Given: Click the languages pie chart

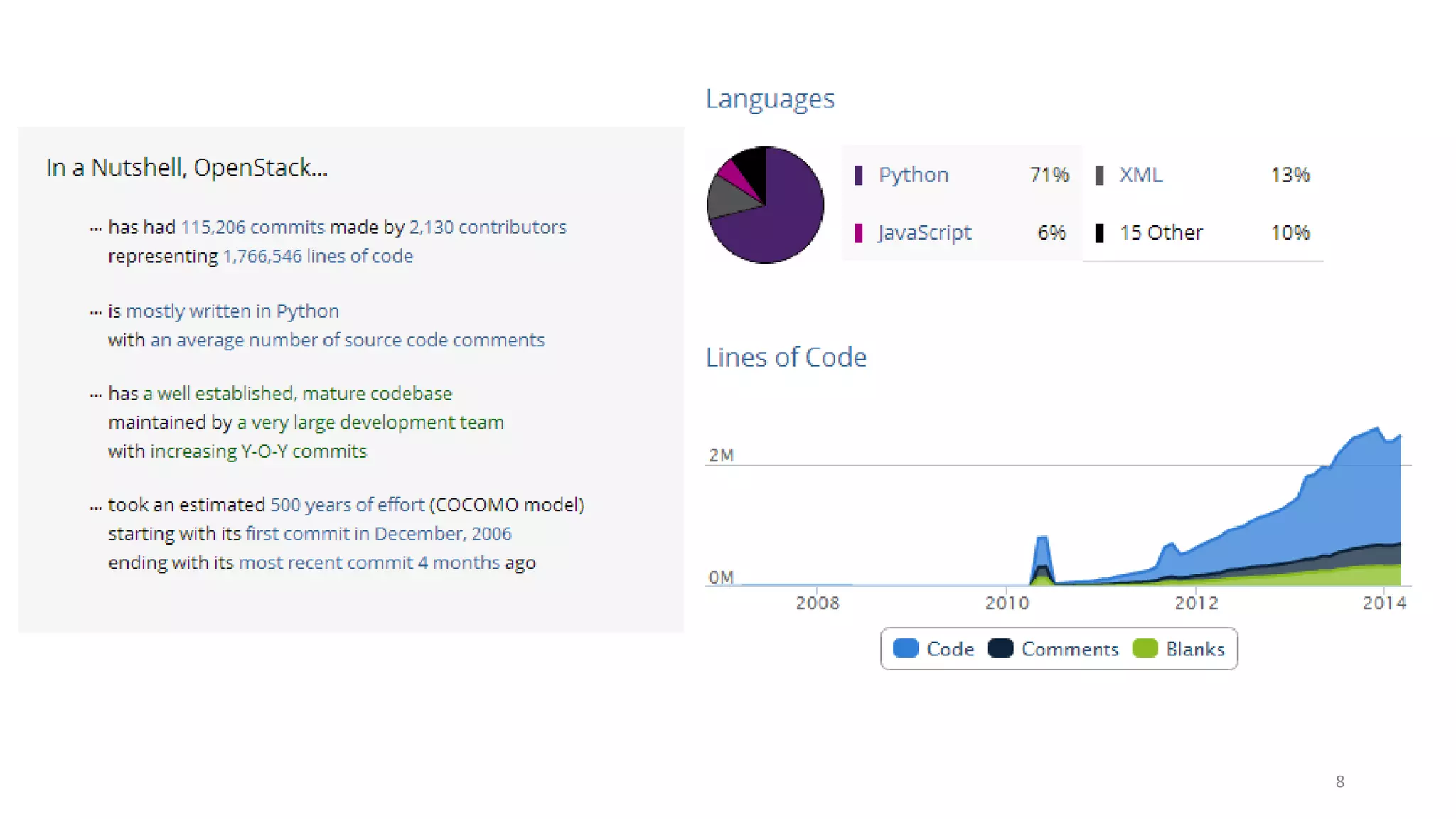Looking at the screenshot, I should click(x=765, y=205).
